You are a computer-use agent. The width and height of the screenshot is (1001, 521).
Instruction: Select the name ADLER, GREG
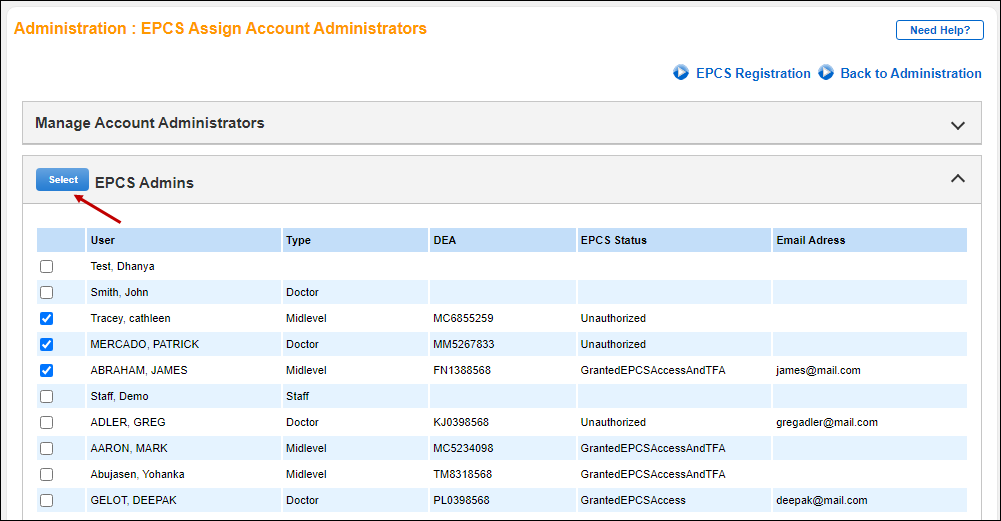click(128, 423)
